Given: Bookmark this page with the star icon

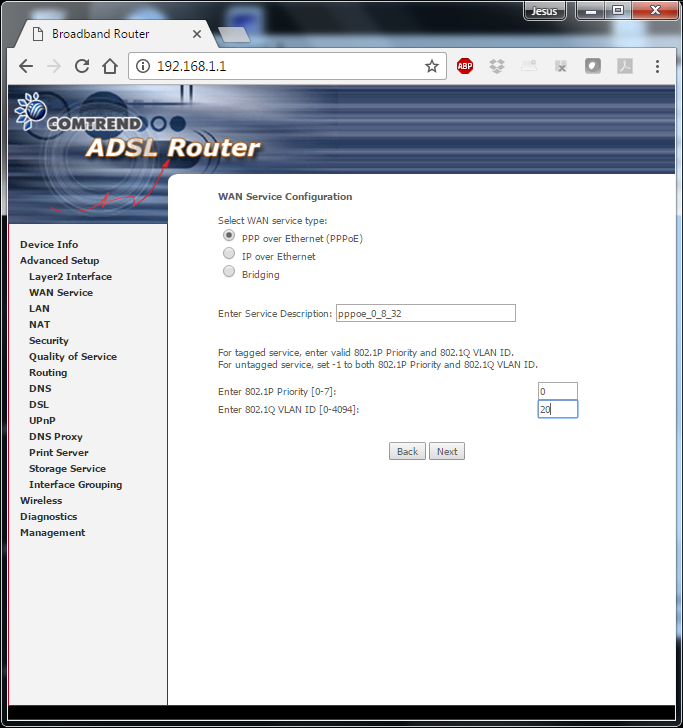Looking at the screenshot, I should (x=432, y=66).
